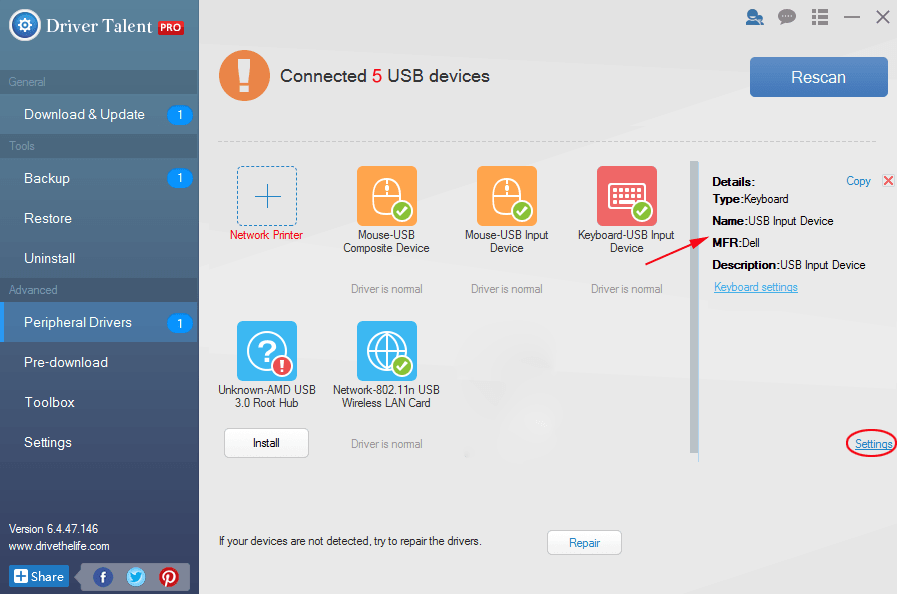This screenshot has height=594, width=897.
Task: Select the Keyboard-USB Input Device icon
Action: (x=627, y=196)
